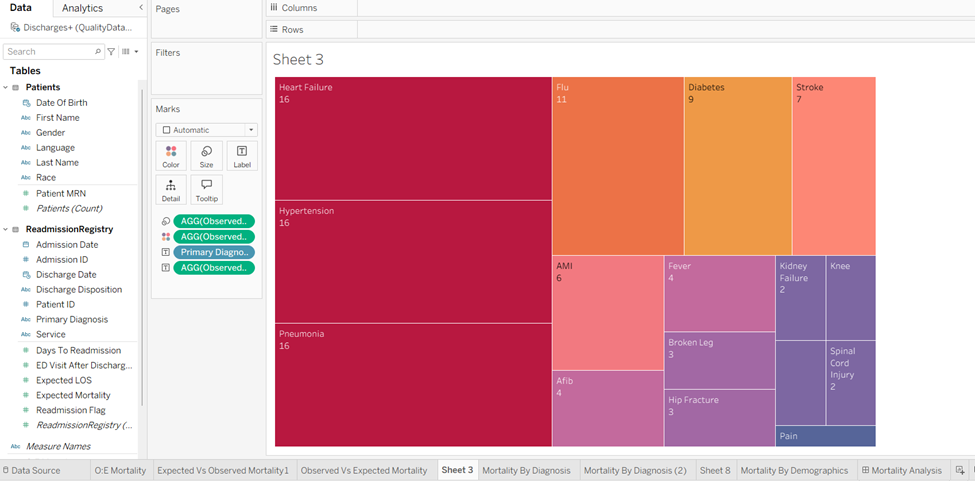Click the Data Source tab icon
Viewport: 975px width, 481px height.
[6, 470]
